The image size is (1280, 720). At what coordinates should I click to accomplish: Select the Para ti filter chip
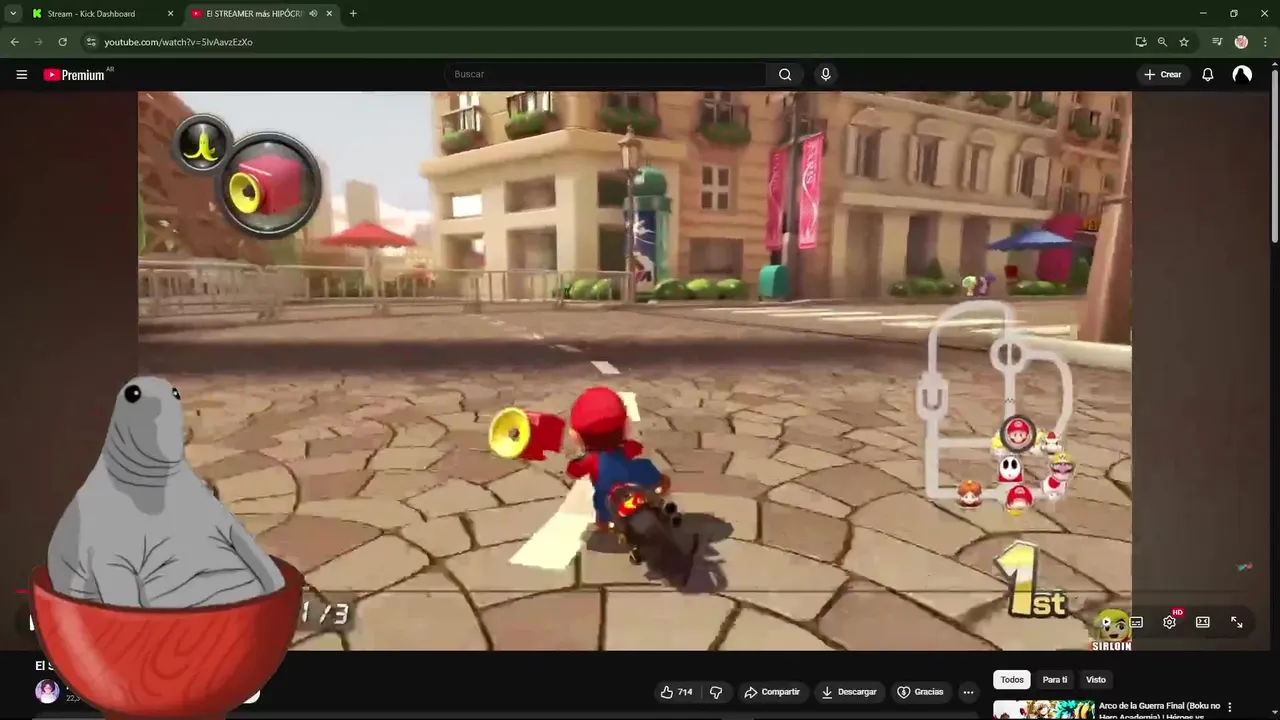point(1055,680)
